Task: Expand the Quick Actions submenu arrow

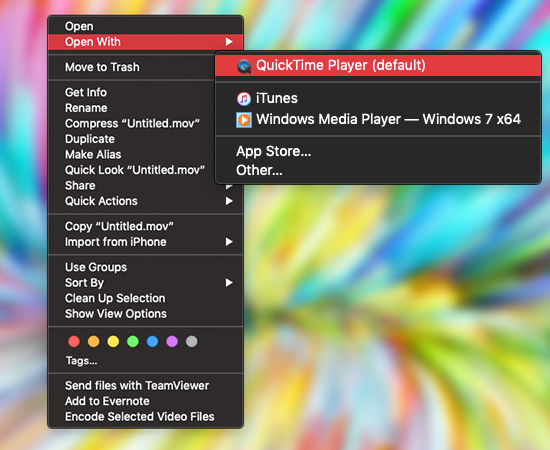Action: point(229,201)
